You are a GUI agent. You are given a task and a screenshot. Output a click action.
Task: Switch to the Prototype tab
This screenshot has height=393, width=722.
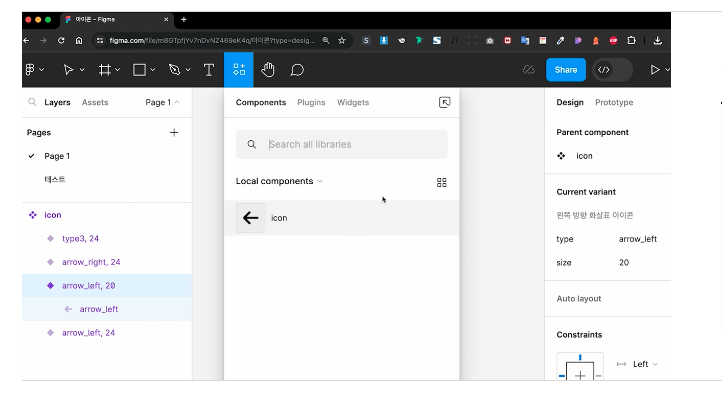pyautogui.click(x=614, y=102)
